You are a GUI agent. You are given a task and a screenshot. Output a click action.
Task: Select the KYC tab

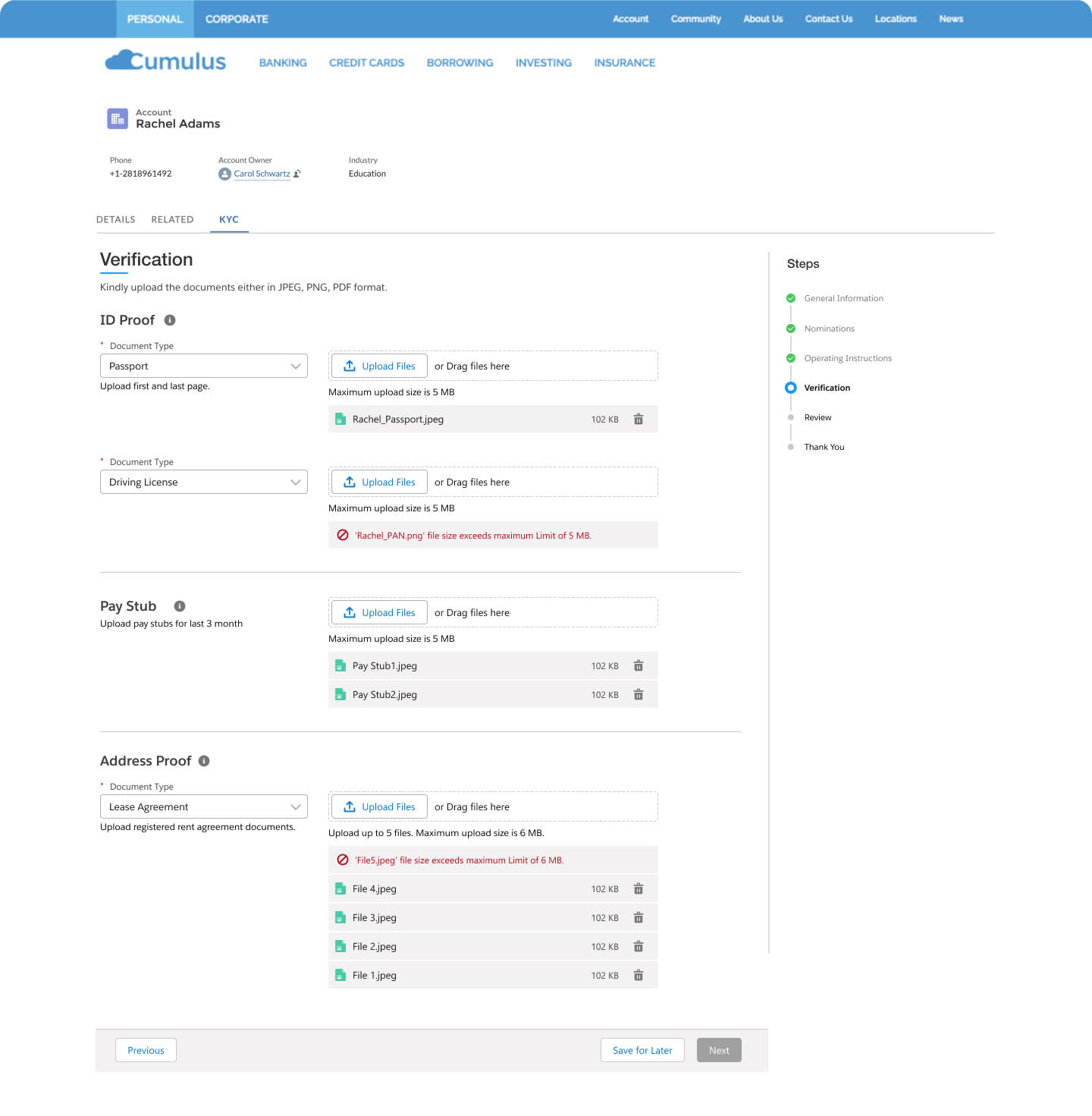(x=229, y=219)
